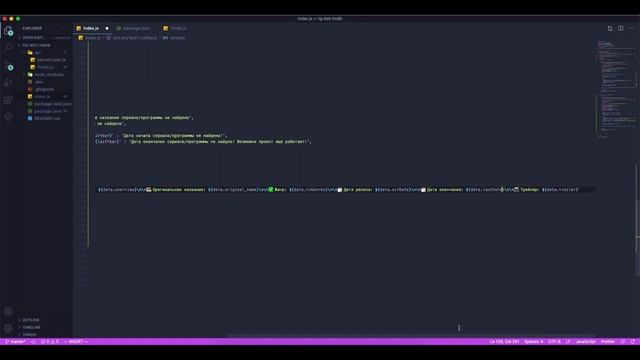
Task: Click the code minimap
Action: click(x=616, y=90)
